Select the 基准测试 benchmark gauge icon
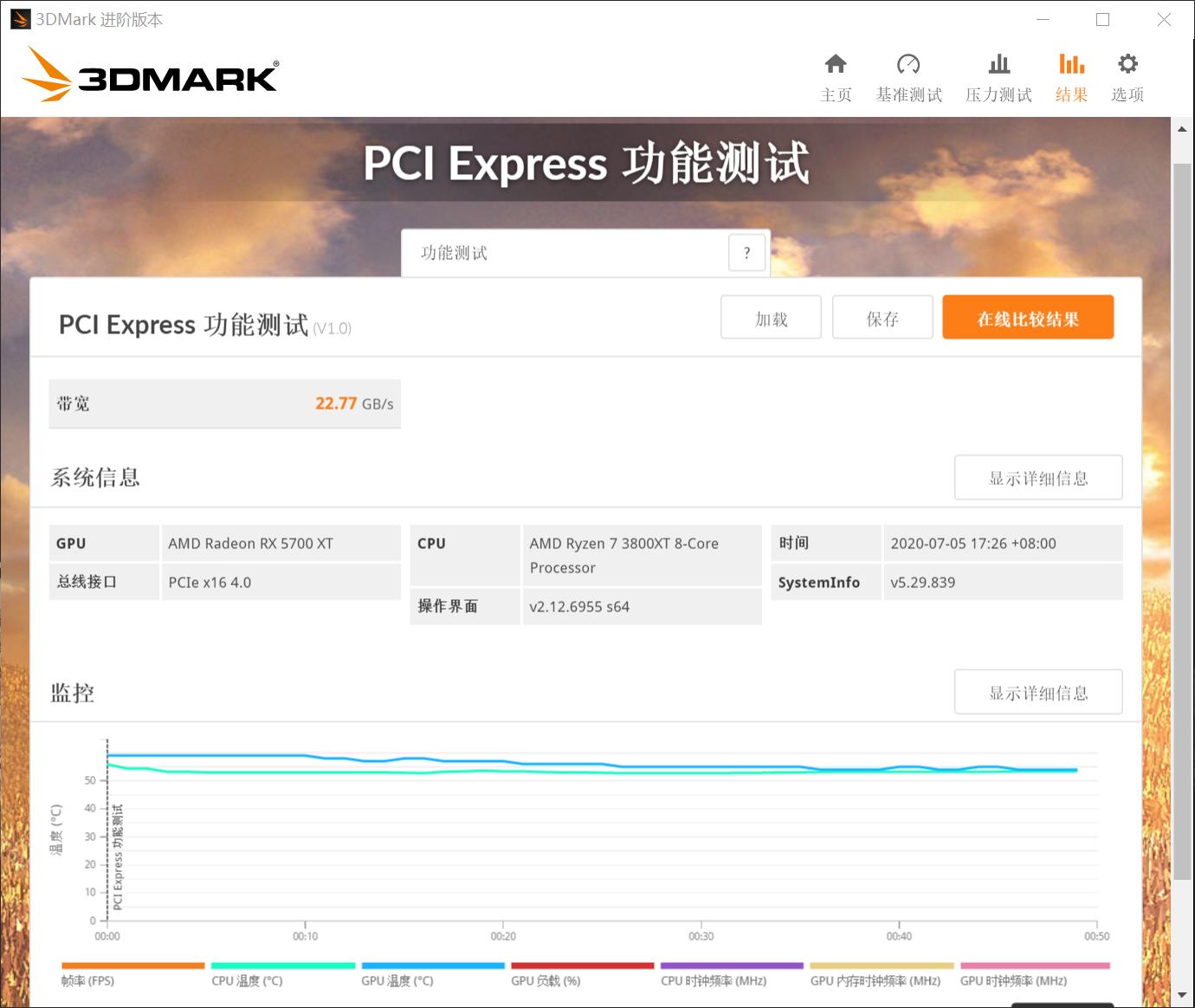1195x1008 pixels. [909, 64]
